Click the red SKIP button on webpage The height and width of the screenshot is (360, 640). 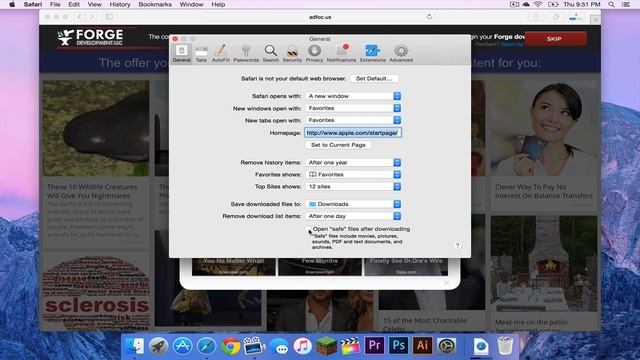(x=555, y=39)
